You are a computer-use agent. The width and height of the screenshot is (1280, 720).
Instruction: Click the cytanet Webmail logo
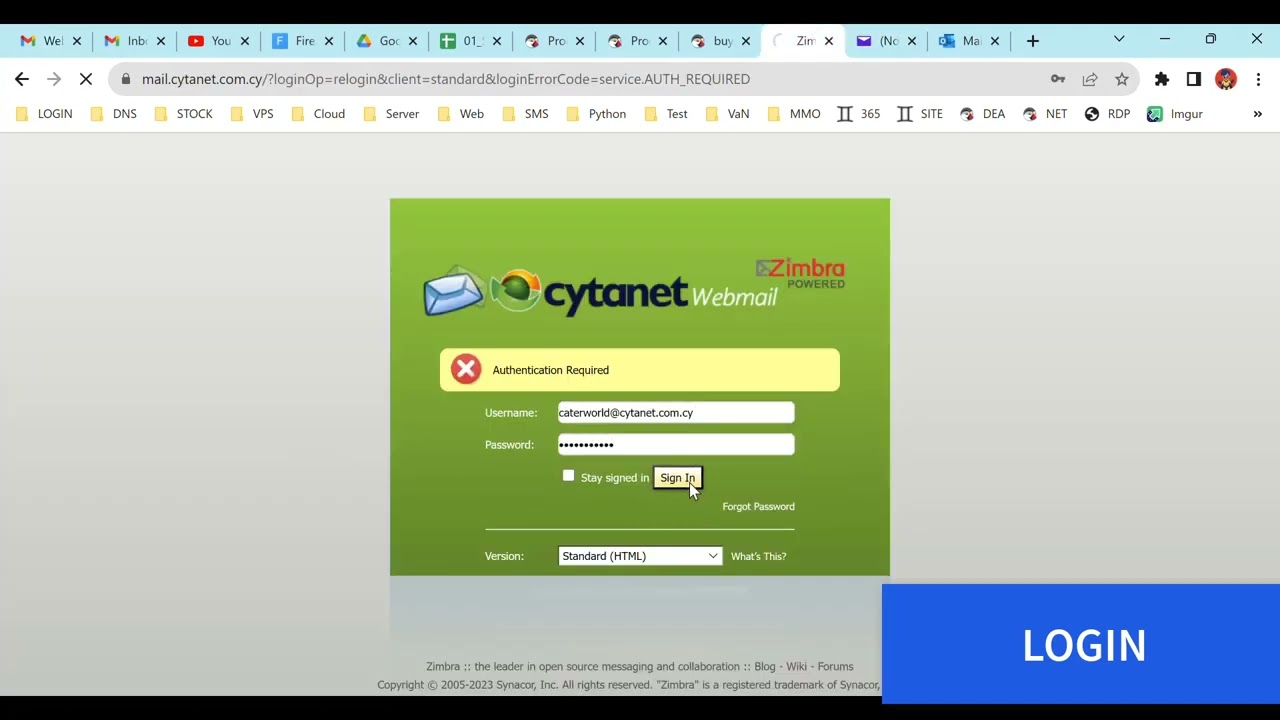[x=600, y=291]
